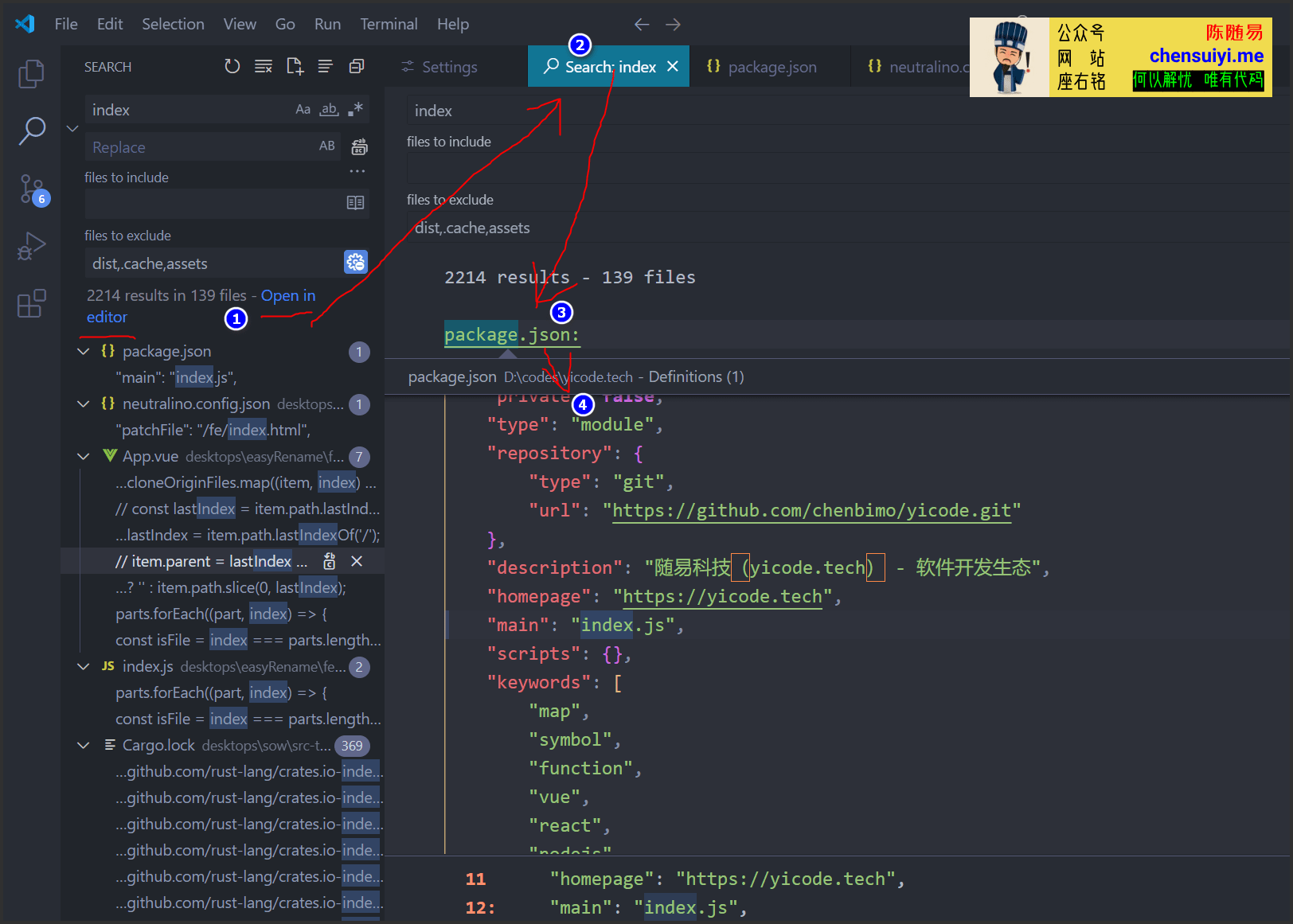Screen dimensions: 1293x924
Task: Select match '// const lastIndex = item.path'
Action: [248, 509]
